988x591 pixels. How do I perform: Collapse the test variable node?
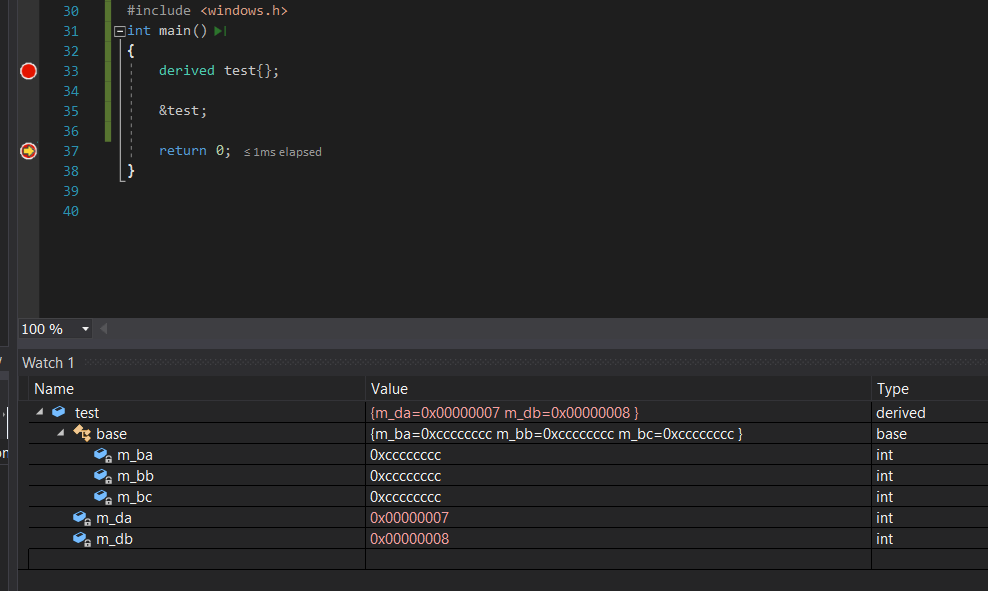tap(39, 412)
